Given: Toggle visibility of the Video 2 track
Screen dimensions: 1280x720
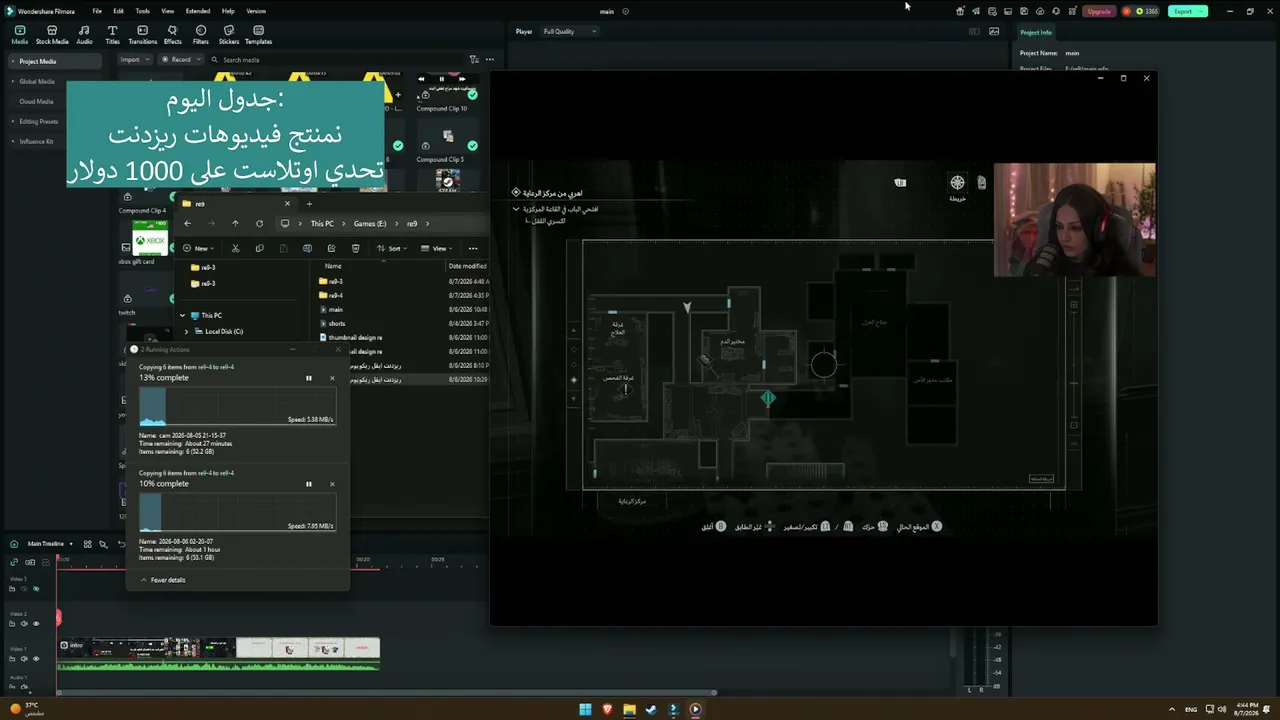Looking at the screenshot, I should tap(36, 624).
